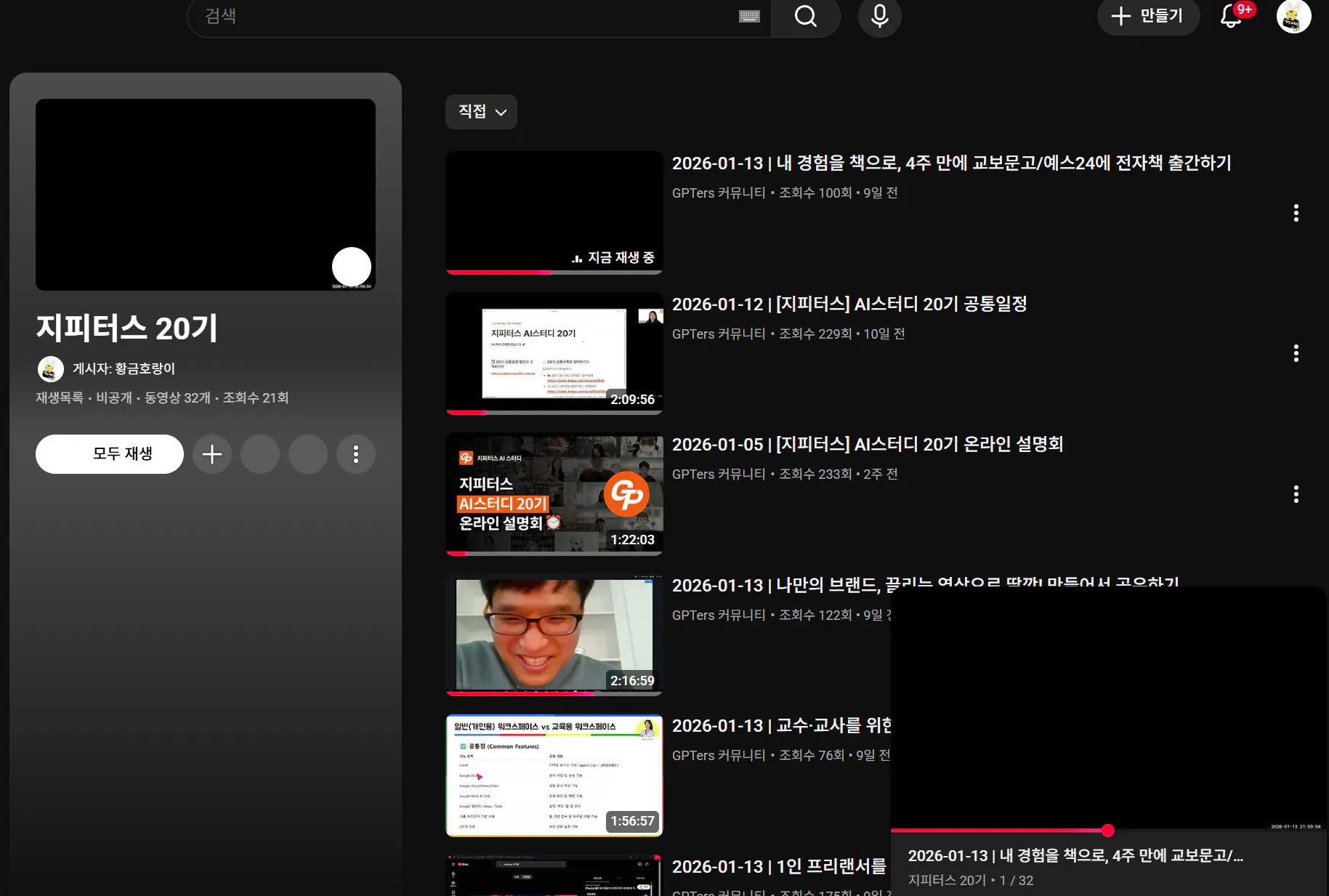Open the search magnifying glass icon
This screenshot has height=896, width=1329.
[x=805, y=17]
